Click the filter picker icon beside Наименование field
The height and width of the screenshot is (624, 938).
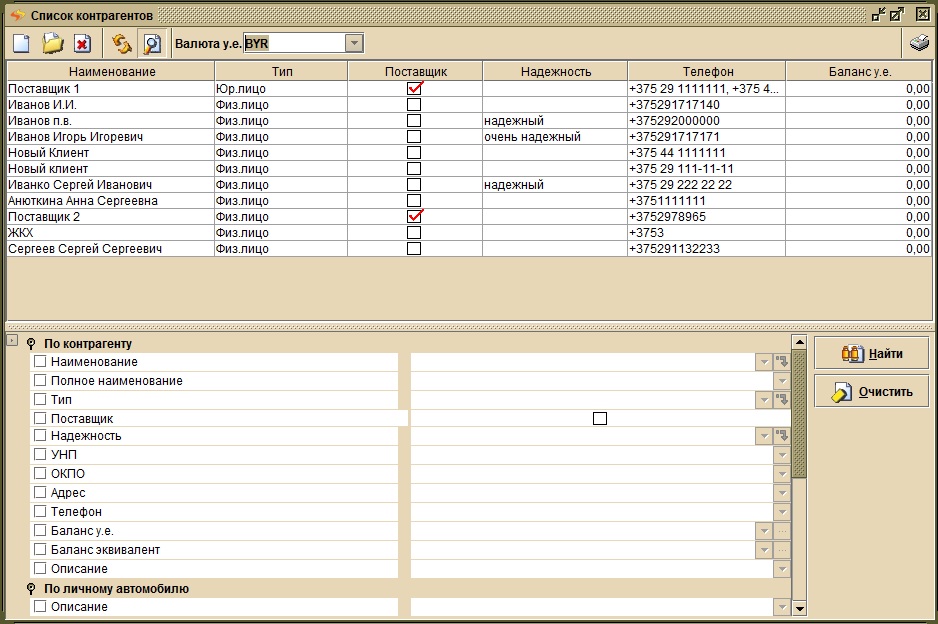[x=781, y=361]
